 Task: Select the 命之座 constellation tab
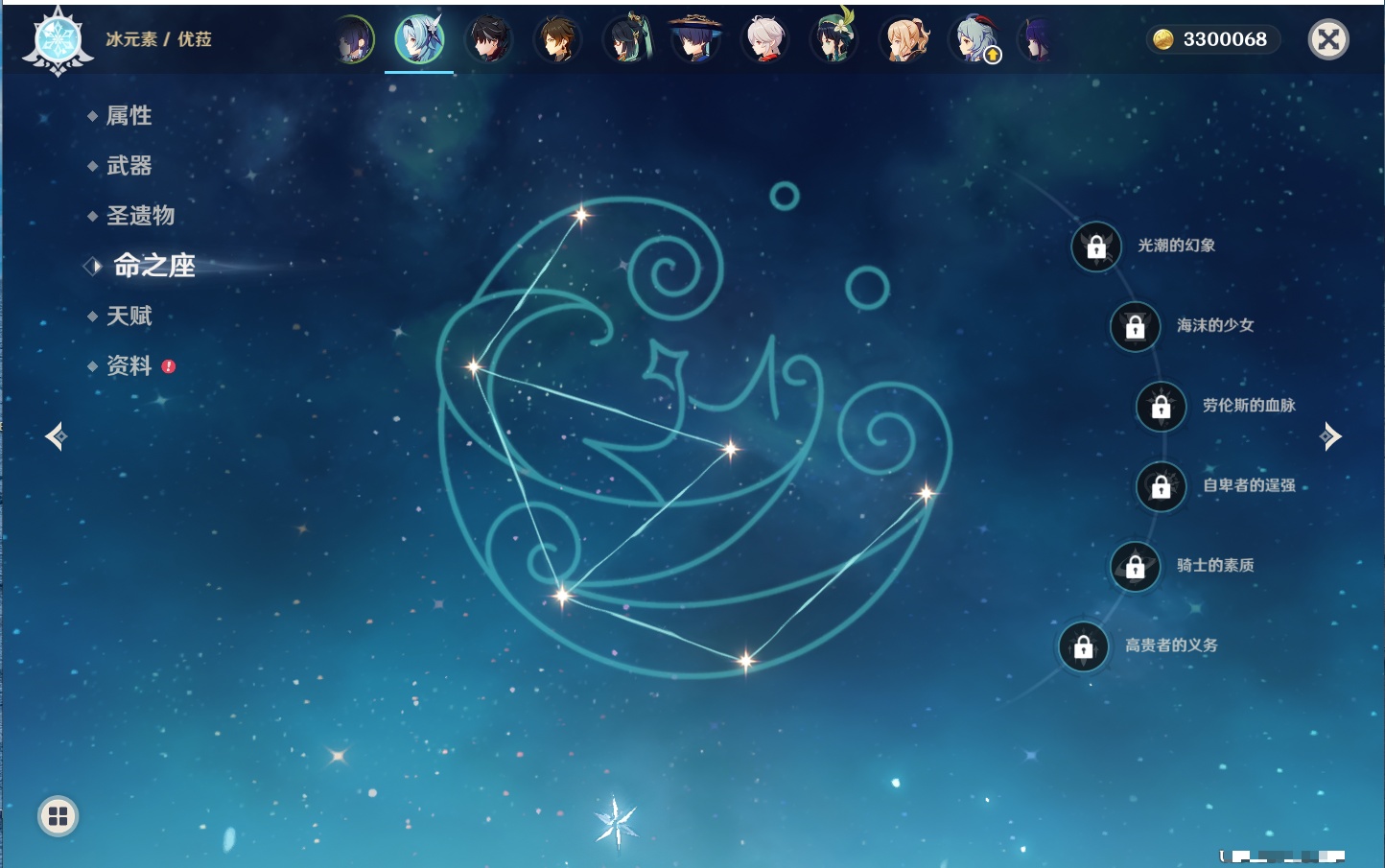click(x=153, y=266)
